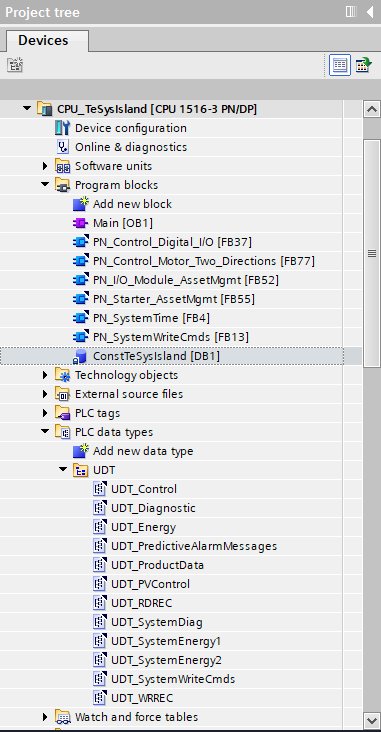Expand the Watch and force tables node

pyautogui.click(x=45, y=717)
